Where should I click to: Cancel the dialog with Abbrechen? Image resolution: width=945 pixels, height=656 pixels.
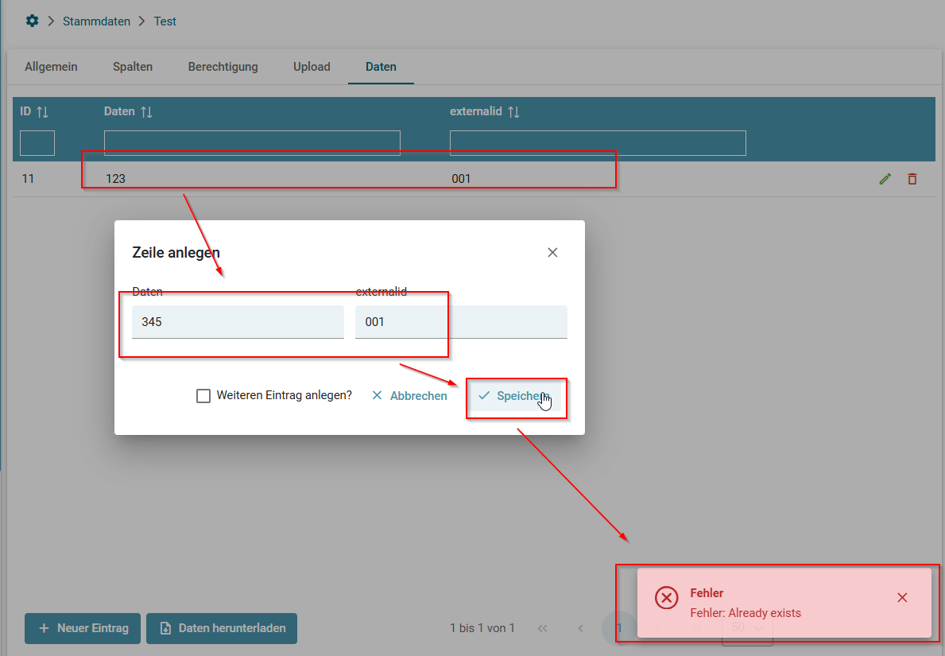coord(410,396)
